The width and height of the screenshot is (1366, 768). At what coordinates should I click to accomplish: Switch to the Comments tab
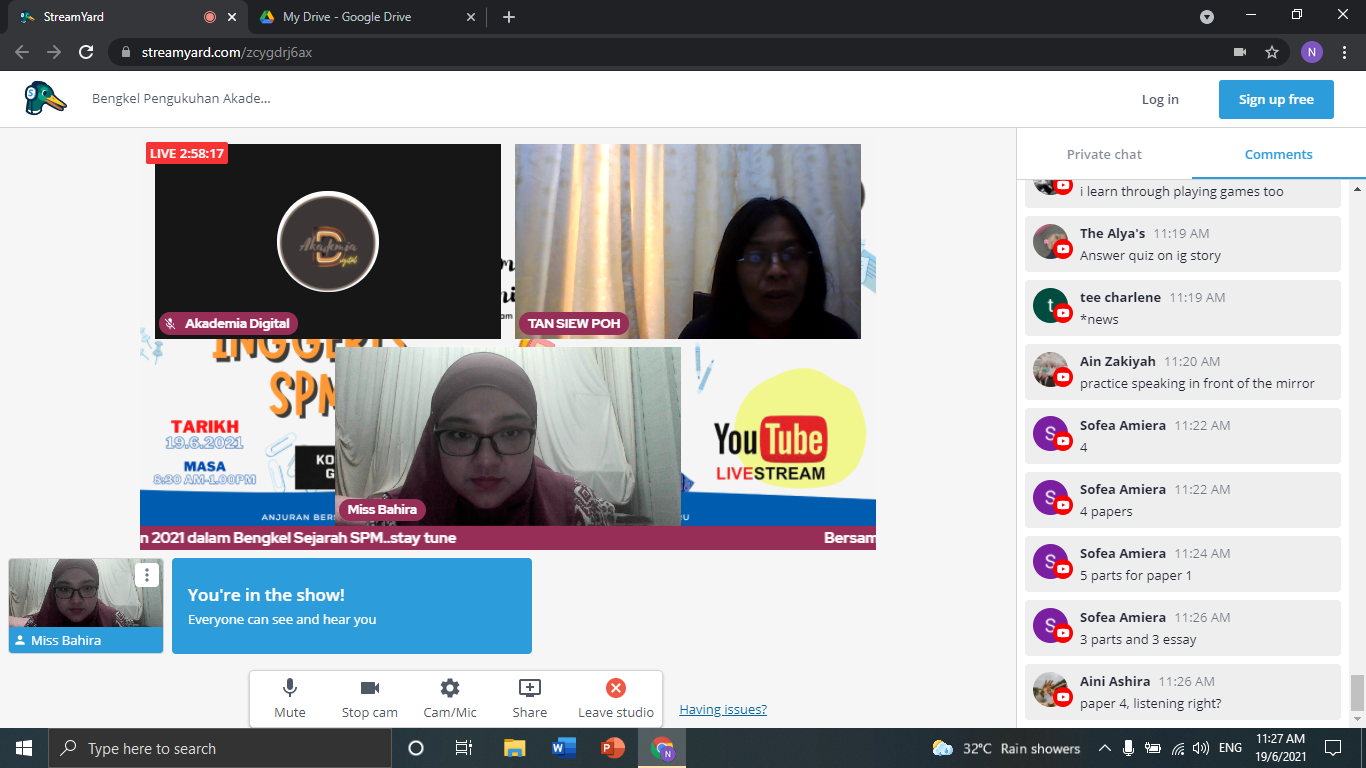pyautogui.click(x=1278, y=154)
